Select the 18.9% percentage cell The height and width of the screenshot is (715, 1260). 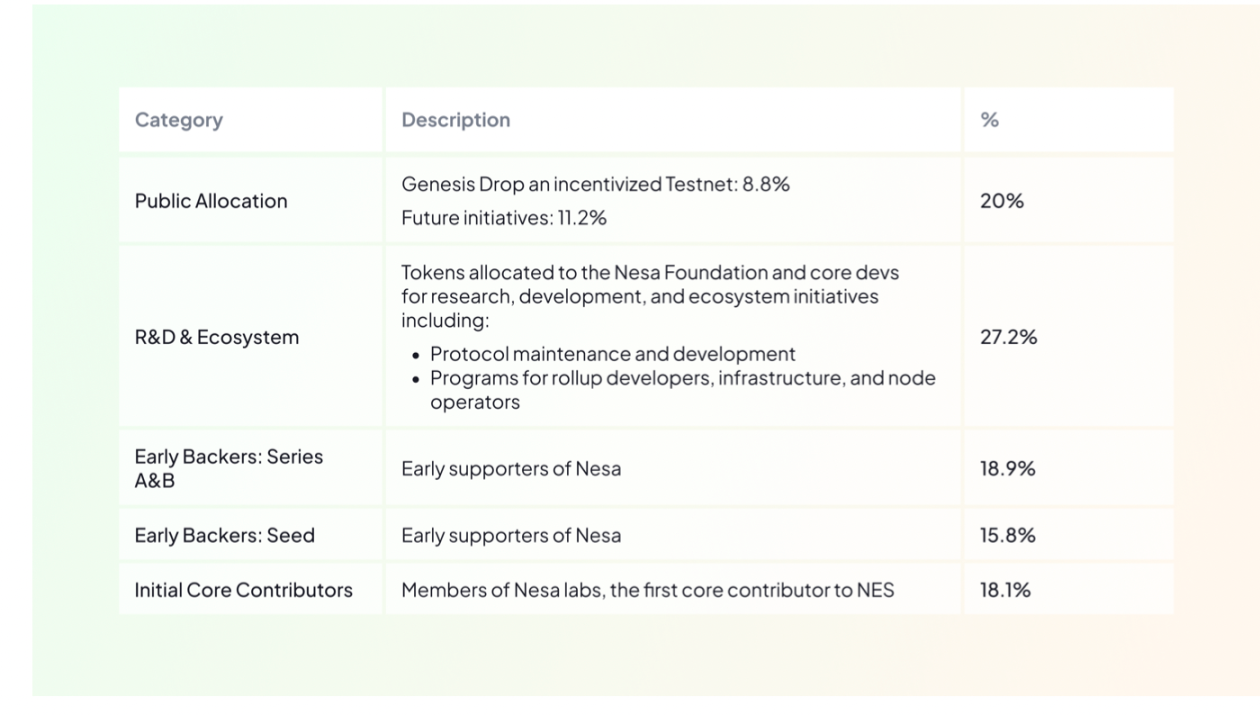(x=1008, y=468)
